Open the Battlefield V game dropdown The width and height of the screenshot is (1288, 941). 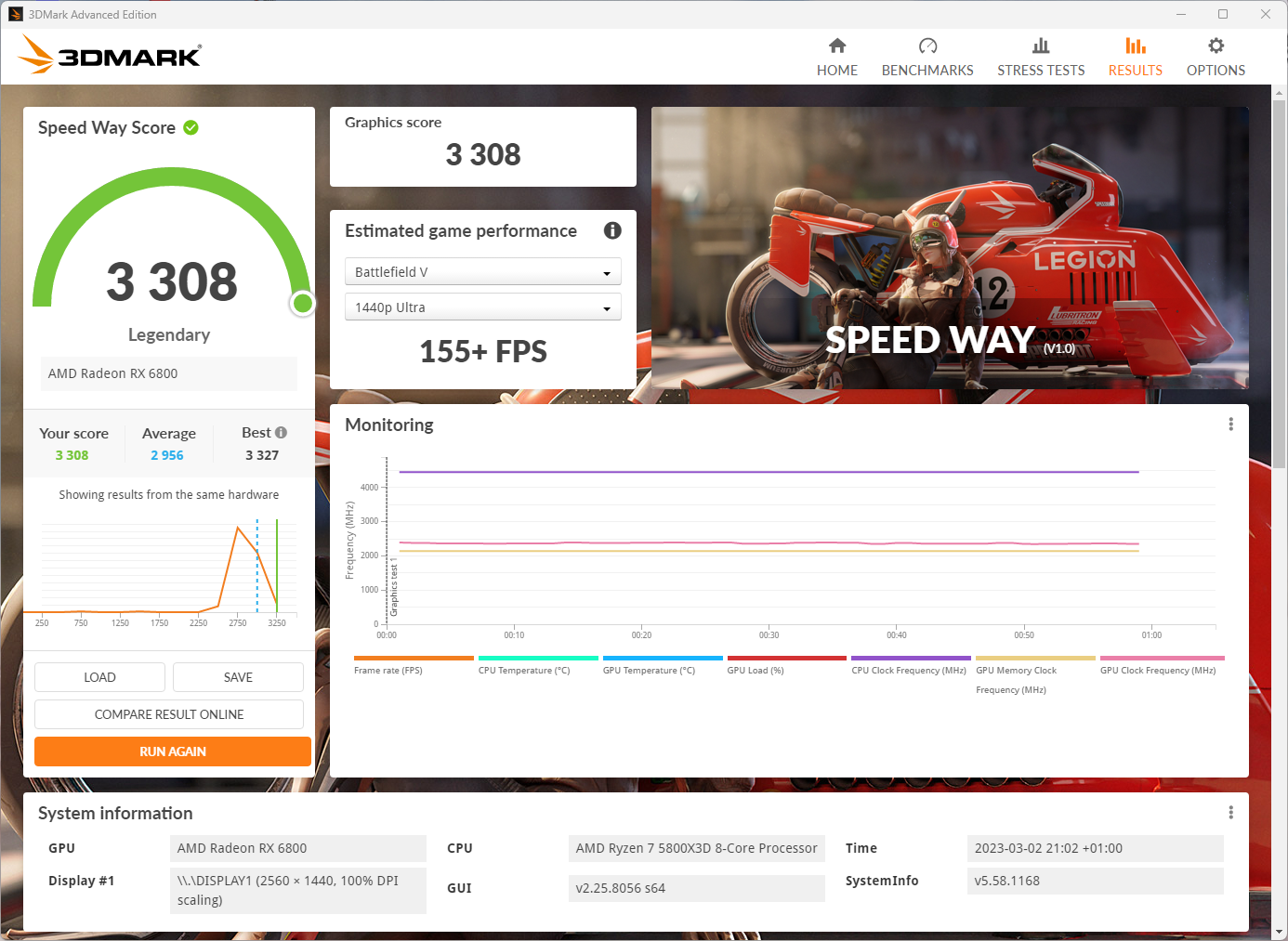[x=483, y=272]
